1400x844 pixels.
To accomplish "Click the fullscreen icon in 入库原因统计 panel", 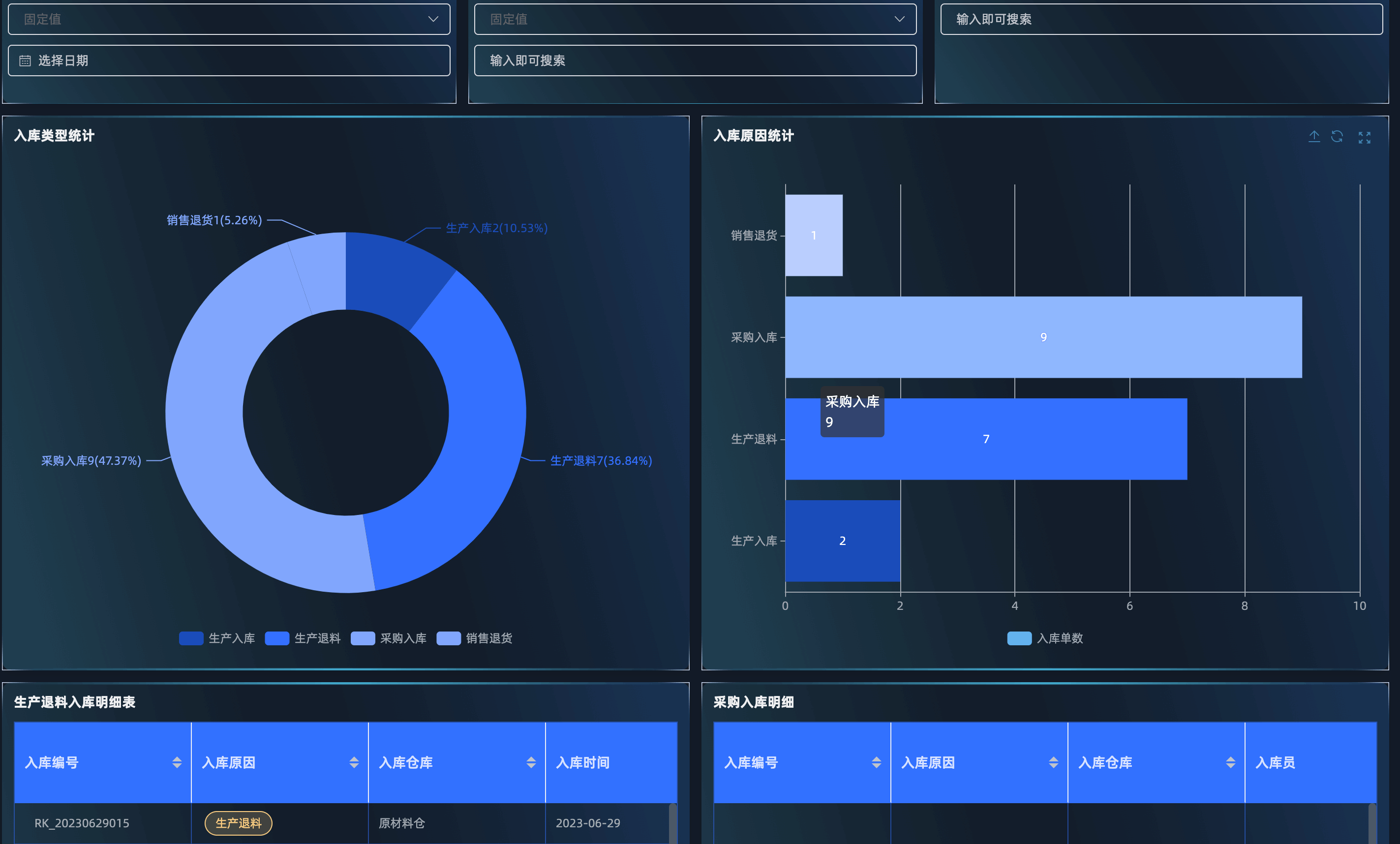I will 1364,137.
